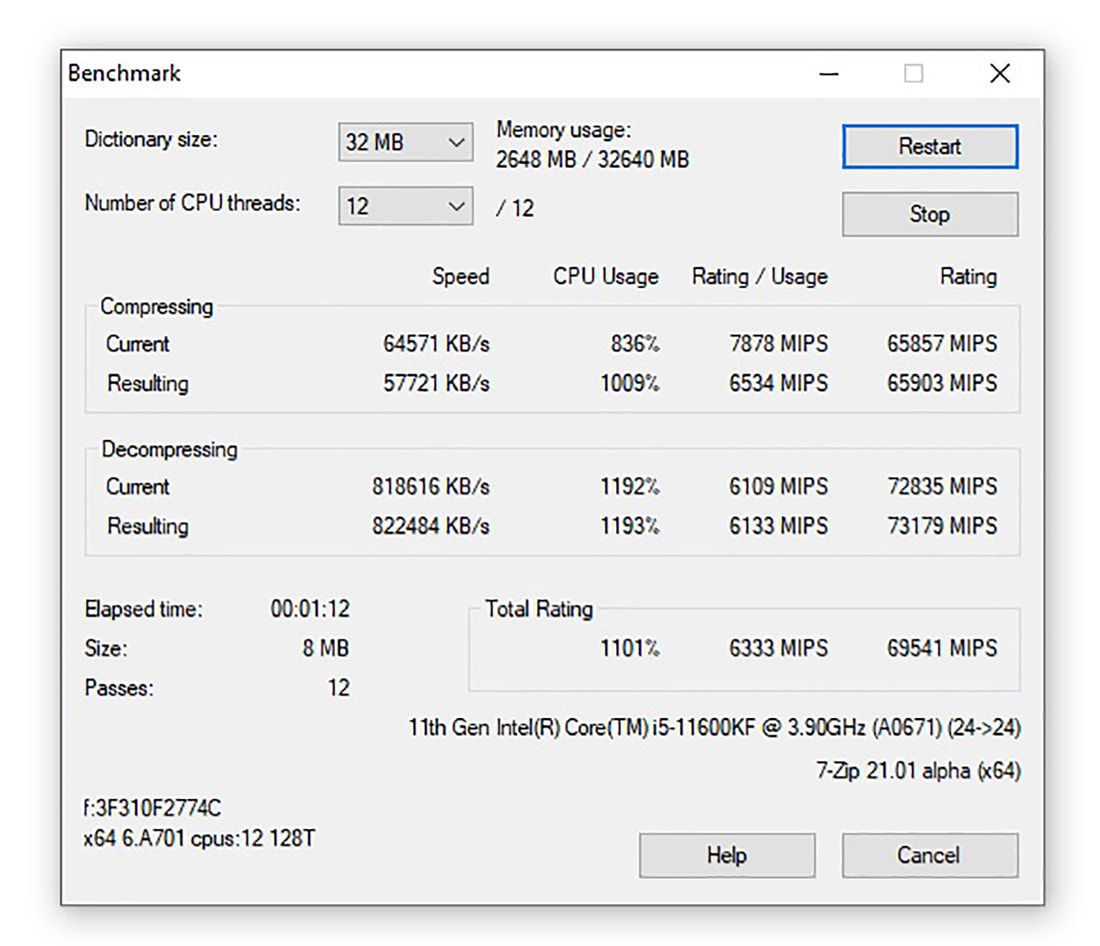Click the Total Rating value 69541 MIPS
This screenshot has height=946, width=1100.
tap(941, 648)
